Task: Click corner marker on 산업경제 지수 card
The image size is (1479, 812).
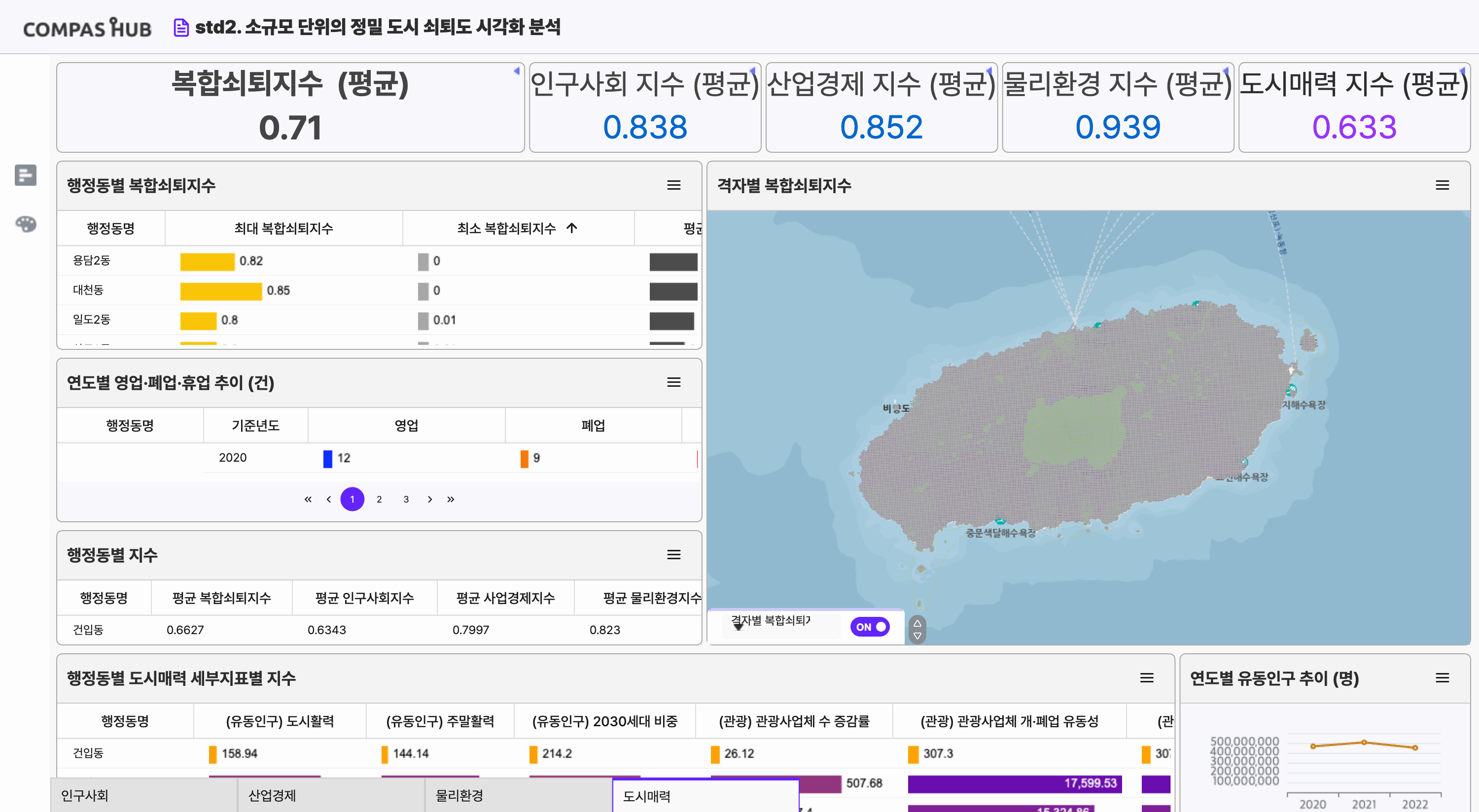Action: tap(989, 71)
